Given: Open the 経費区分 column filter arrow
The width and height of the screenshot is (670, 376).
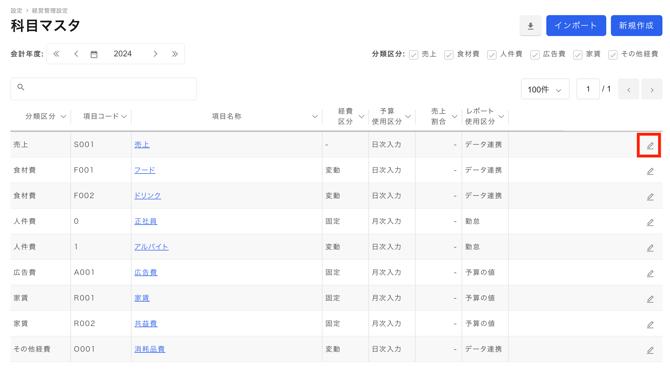Looking at the screenshot, I should 361,117.
